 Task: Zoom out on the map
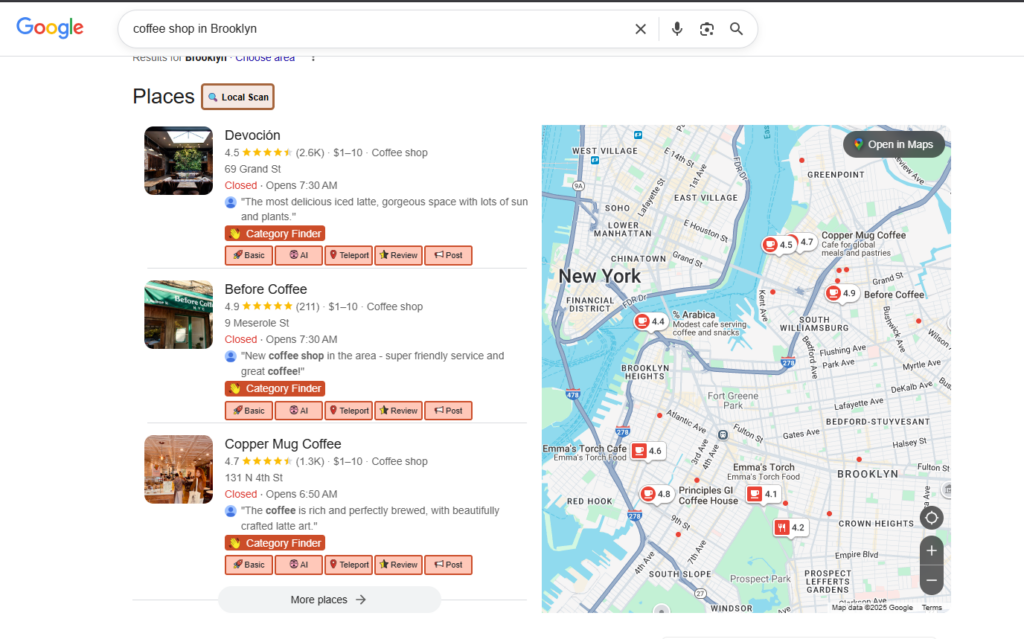tap(931, 580)
